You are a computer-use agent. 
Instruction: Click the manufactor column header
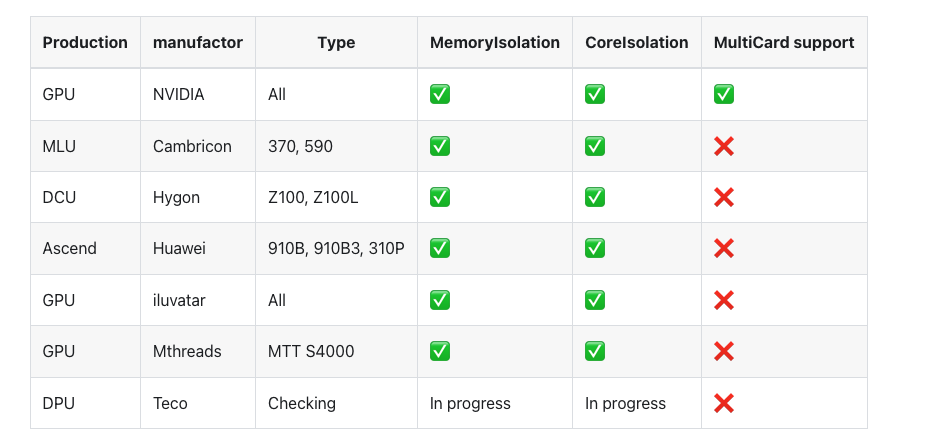coord(198,42)
